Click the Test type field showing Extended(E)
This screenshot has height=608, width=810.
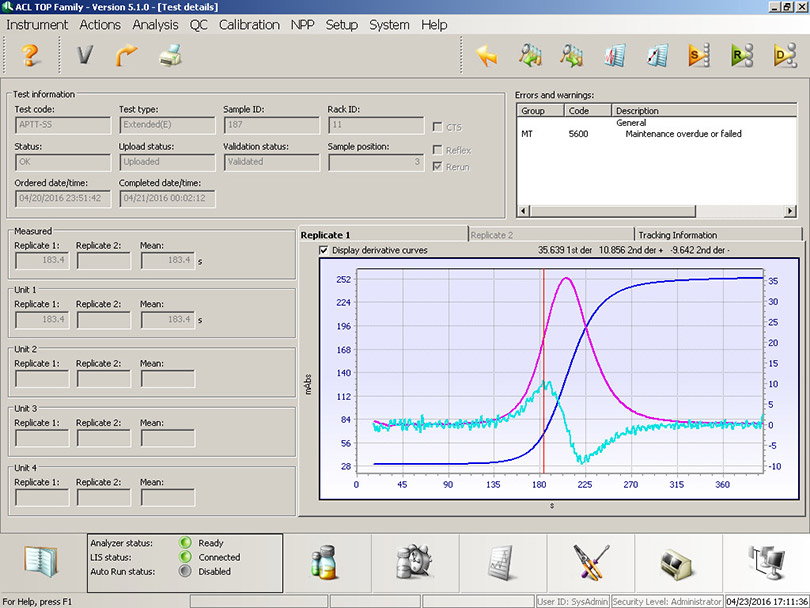[167, 125]
